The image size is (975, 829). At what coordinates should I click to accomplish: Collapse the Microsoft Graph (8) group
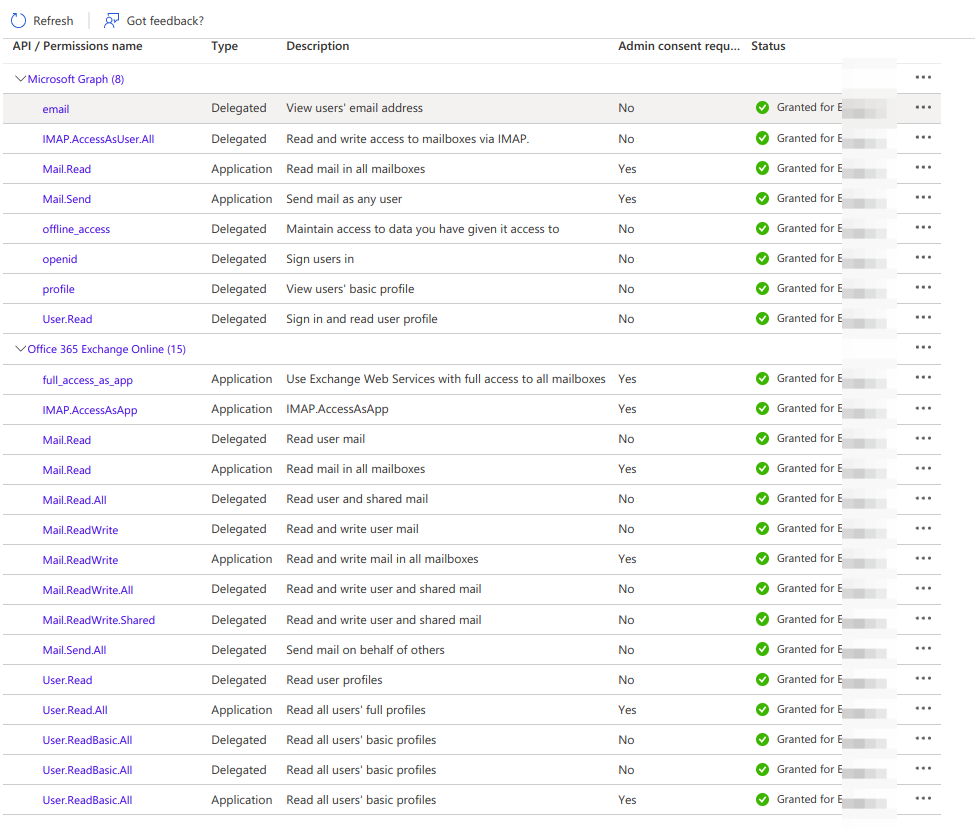tap(21, 79)
